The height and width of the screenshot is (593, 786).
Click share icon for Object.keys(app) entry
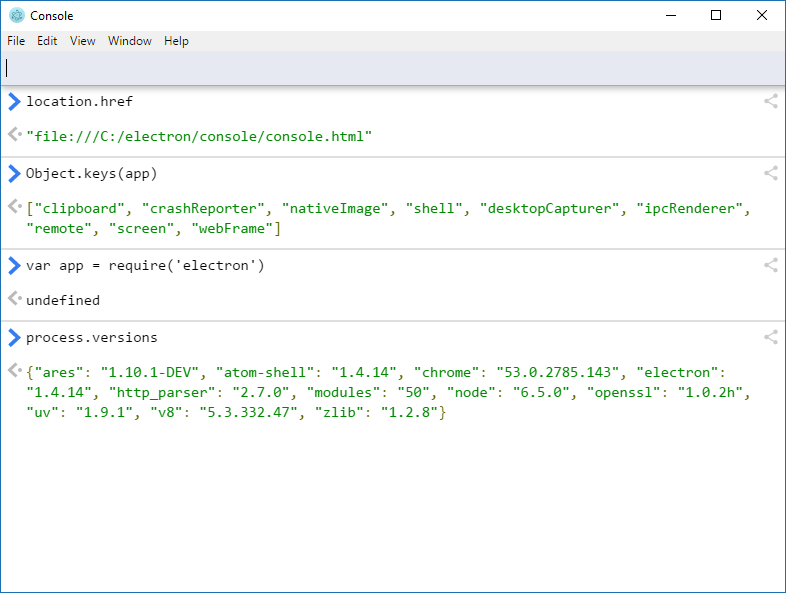pyautogui.click(x=770, y=173)
